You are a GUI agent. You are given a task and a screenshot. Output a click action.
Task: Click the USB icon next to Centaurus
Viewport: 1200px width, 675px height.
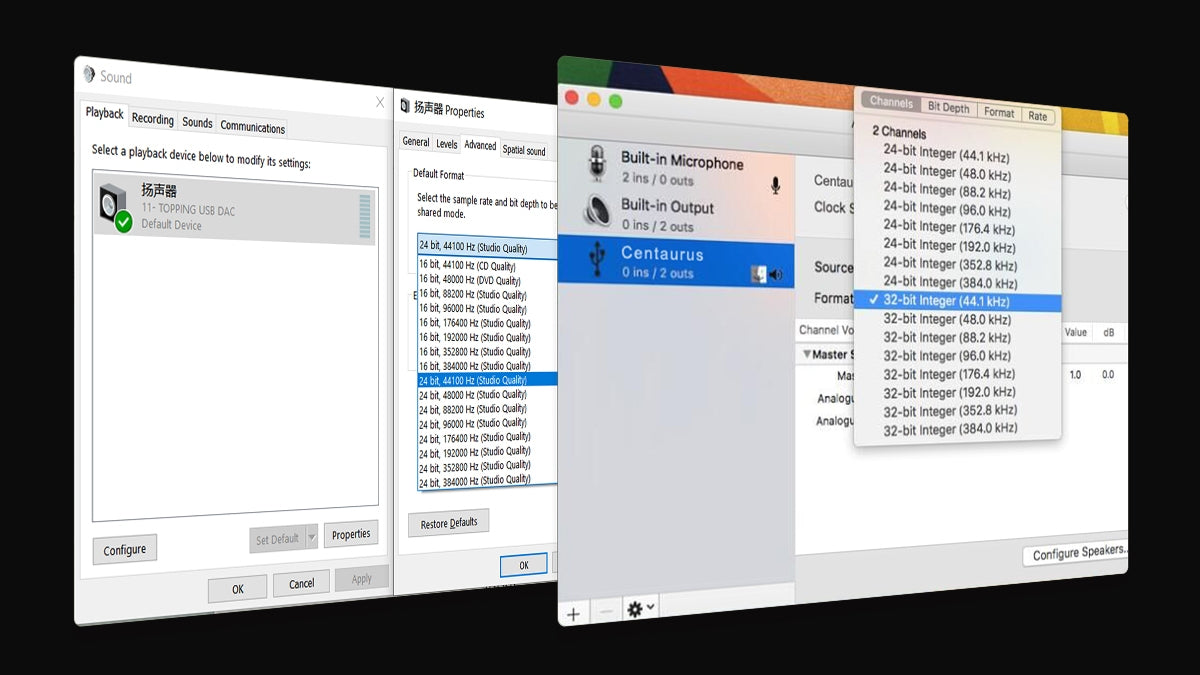click(597, 261)
